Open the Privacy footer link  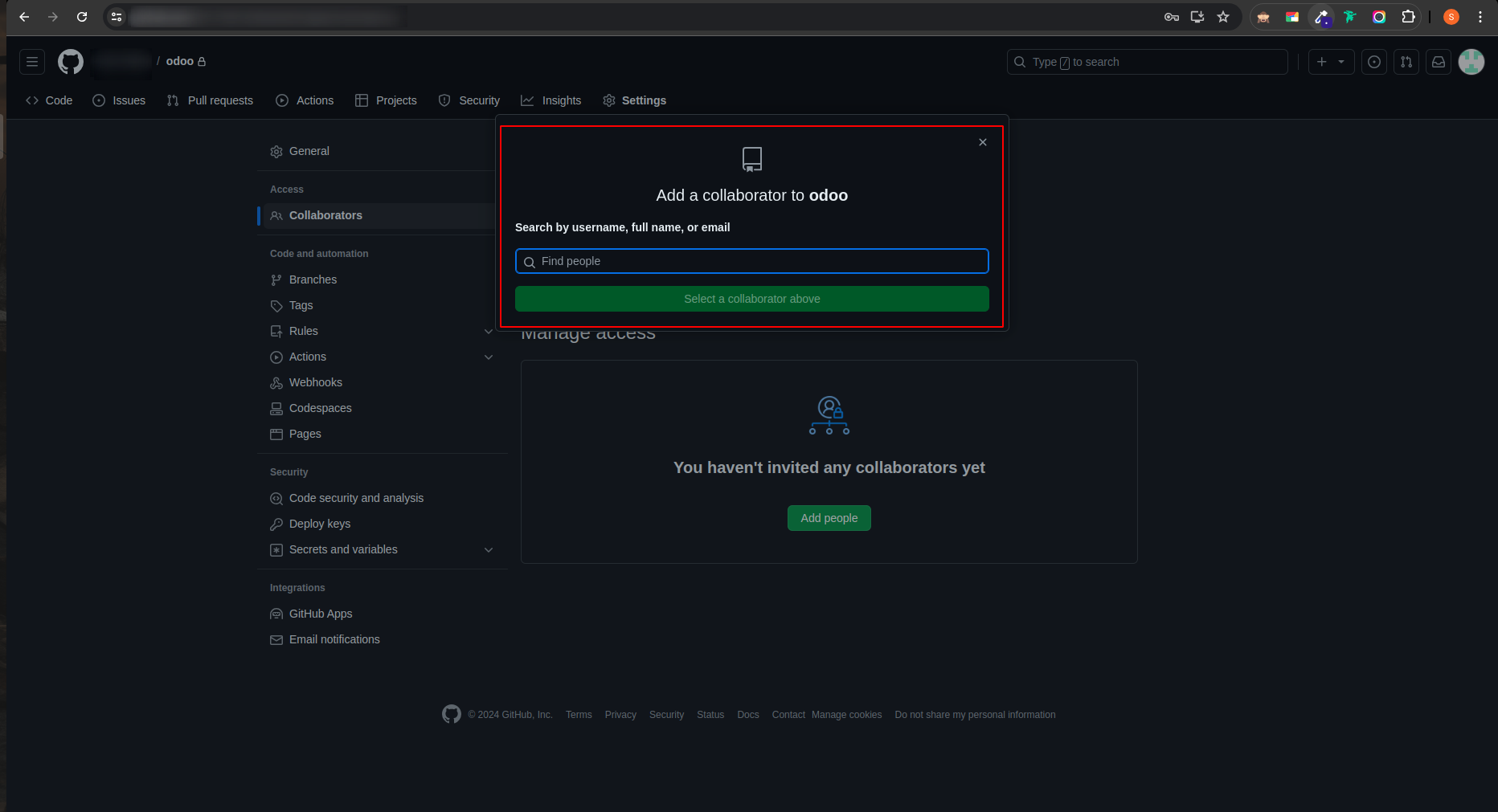coord(620,715)
